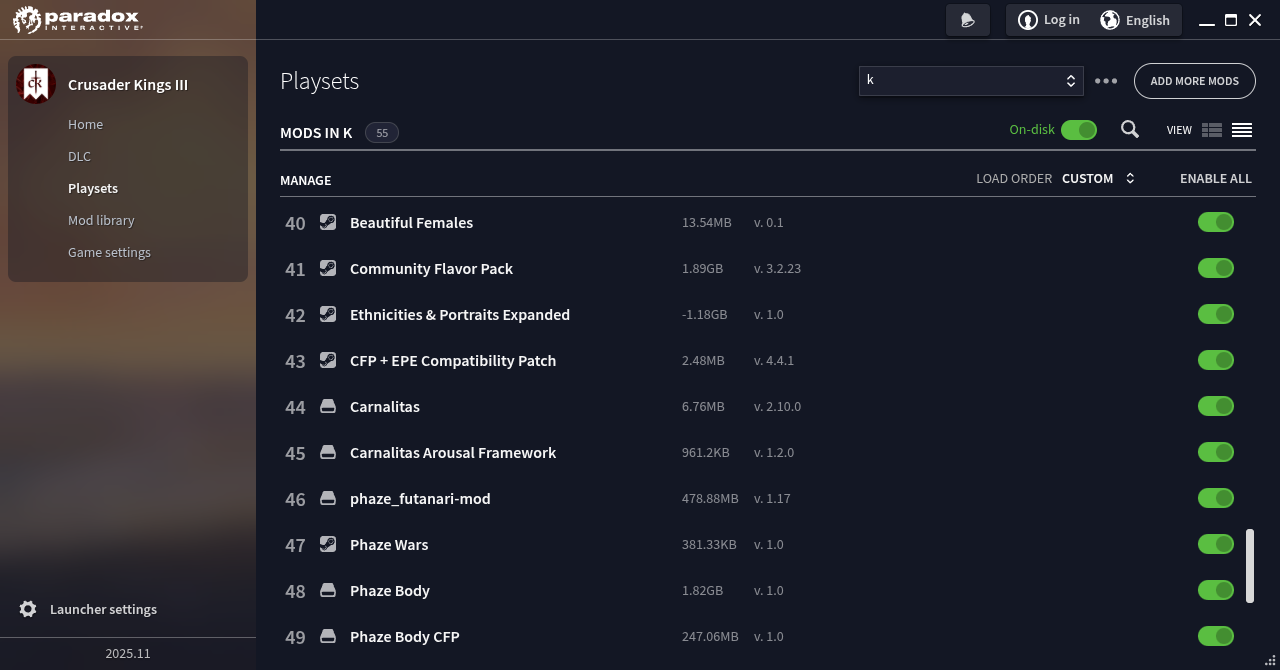The height and width of the screenshot is (670, 1280).
Task: Open the Mod library page
Action: 101,220
